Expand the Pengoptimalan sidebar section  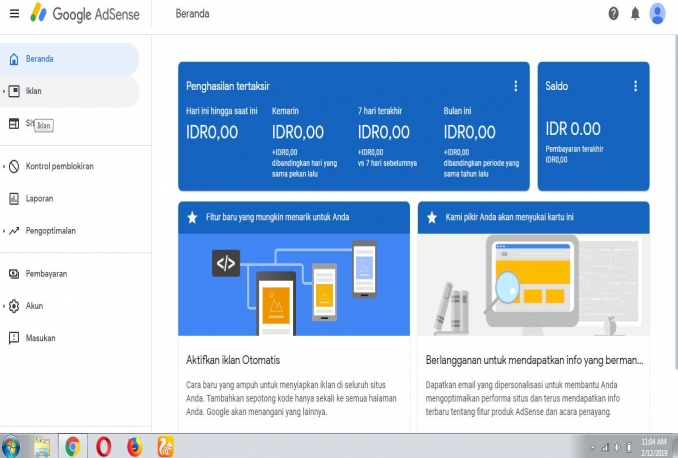click(5, 231)
